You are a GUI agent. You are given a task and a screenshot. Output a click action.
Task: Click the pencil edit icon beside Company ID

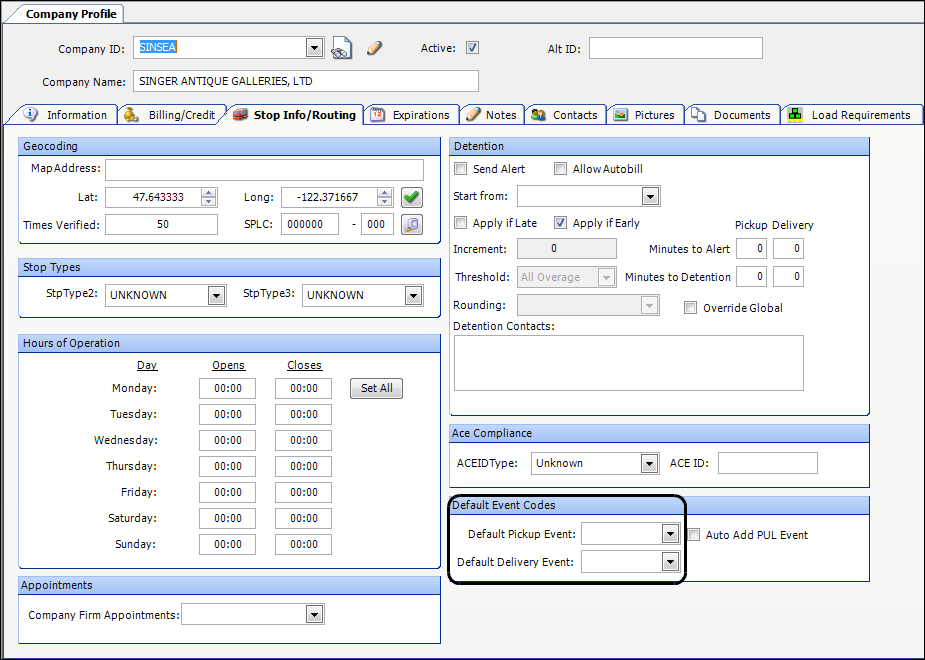[x=374, y=48]
